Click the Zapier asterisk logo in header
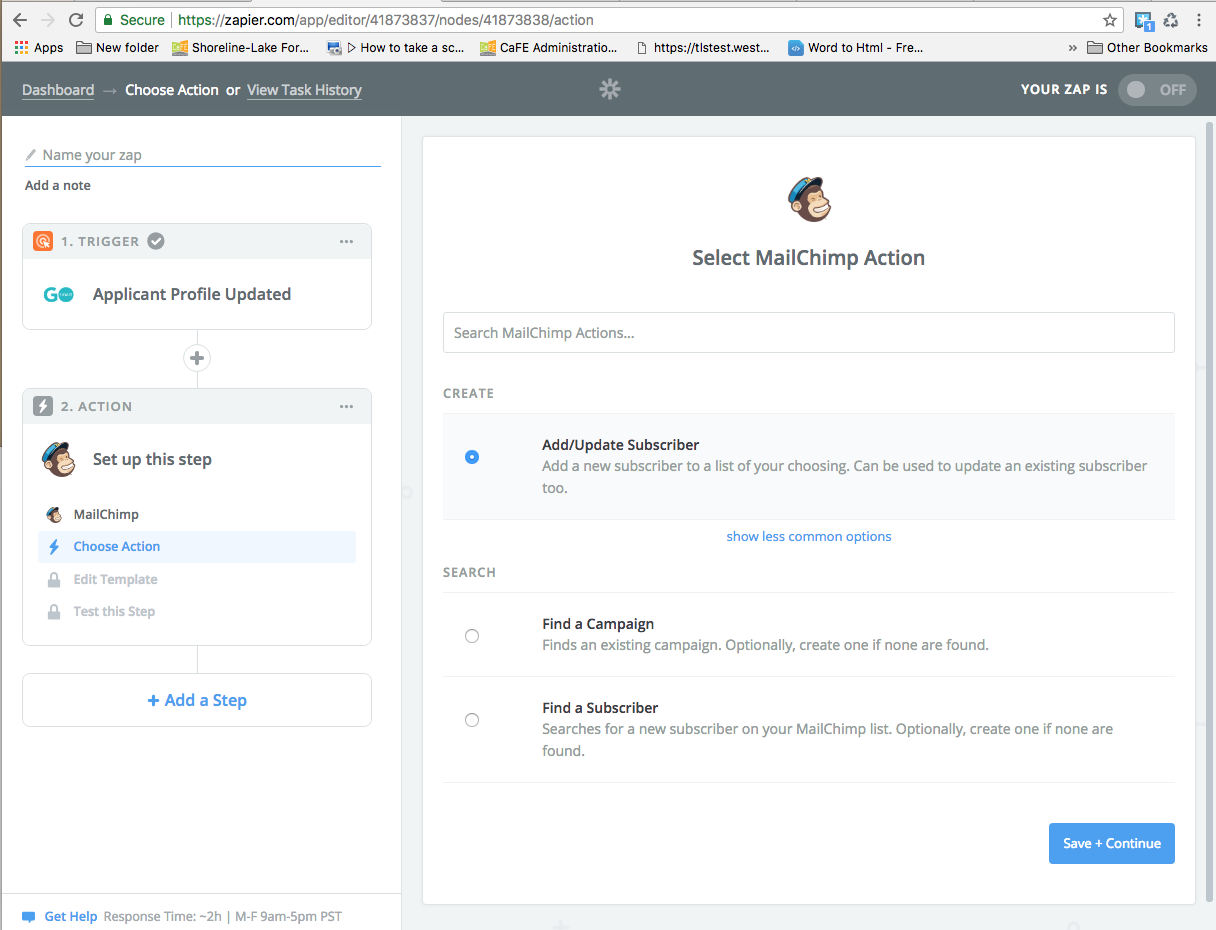Screen dimensions: 1216x930 609,89
